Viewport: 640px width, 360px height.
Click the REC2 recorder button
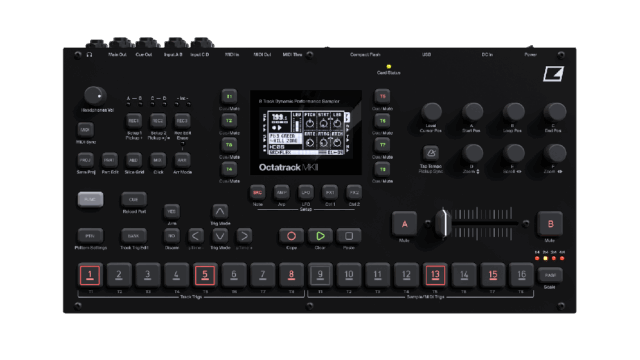point(158,121)
